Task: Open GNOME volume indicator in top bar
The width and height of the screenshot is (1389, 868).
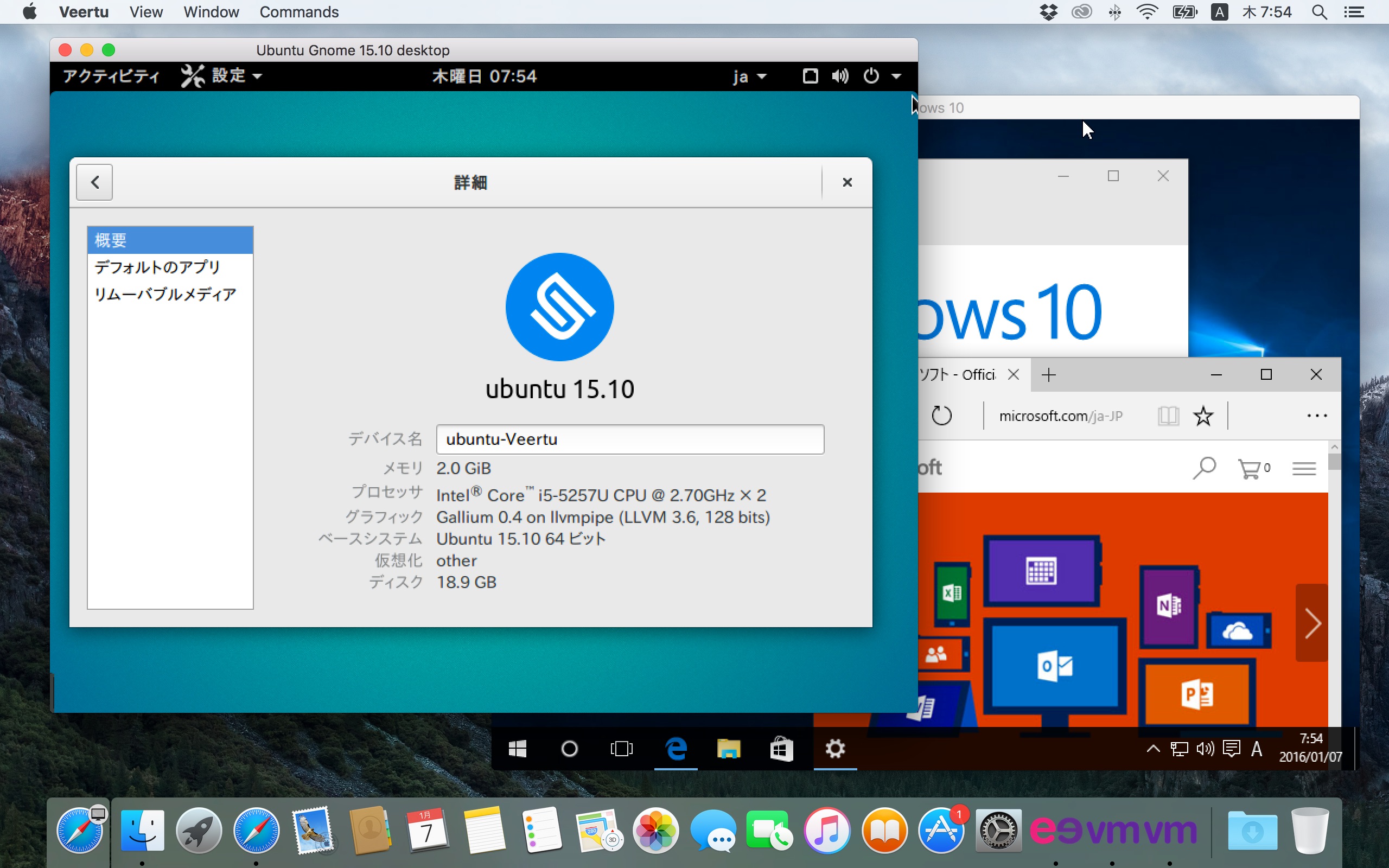Action: [x=840, y=76]
